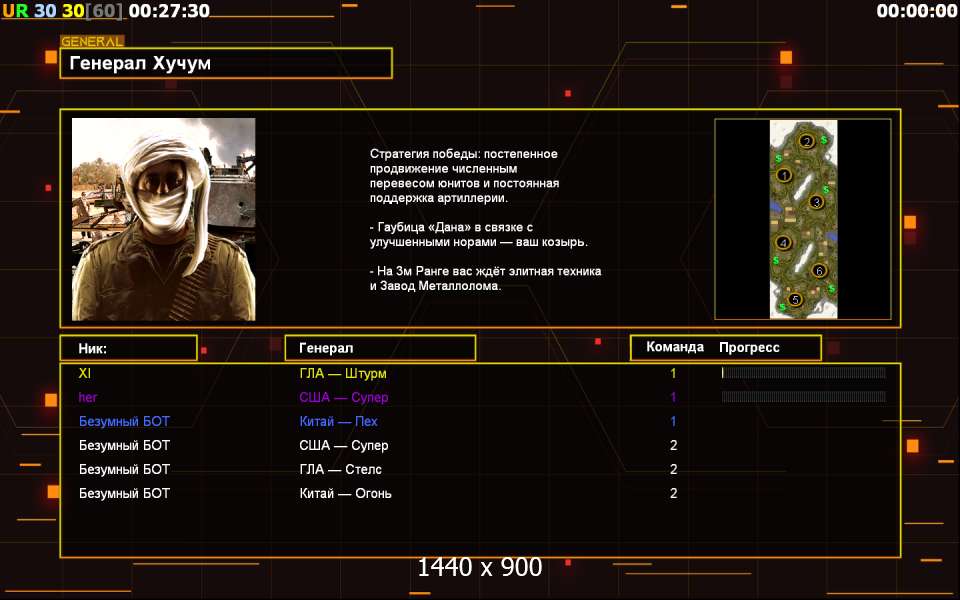Select the player row named her
Viewport: 960px width, 600px height.
[x=88, y=397]
